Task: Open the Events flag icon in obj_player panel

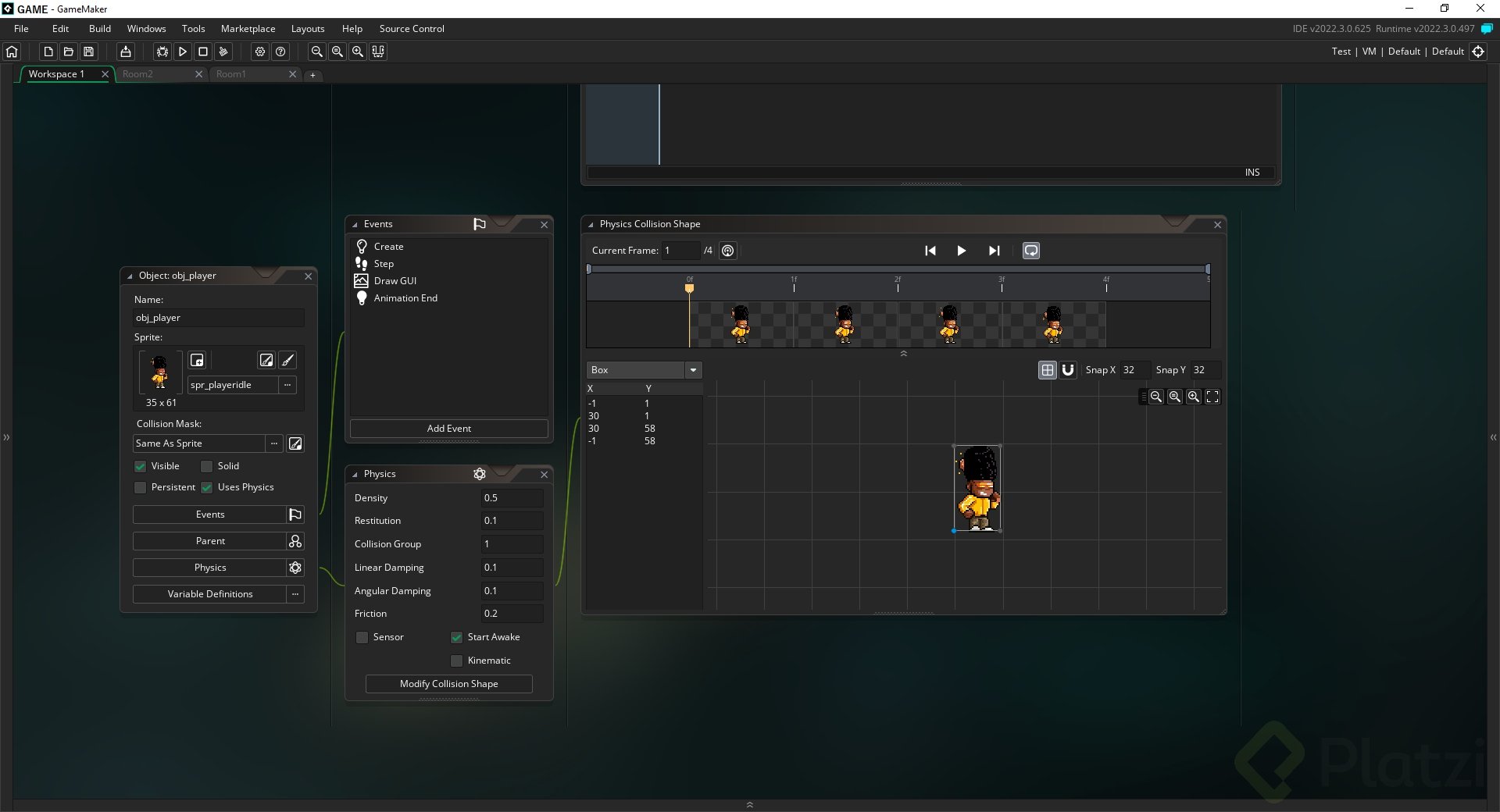Action: [x=295, y=515]
